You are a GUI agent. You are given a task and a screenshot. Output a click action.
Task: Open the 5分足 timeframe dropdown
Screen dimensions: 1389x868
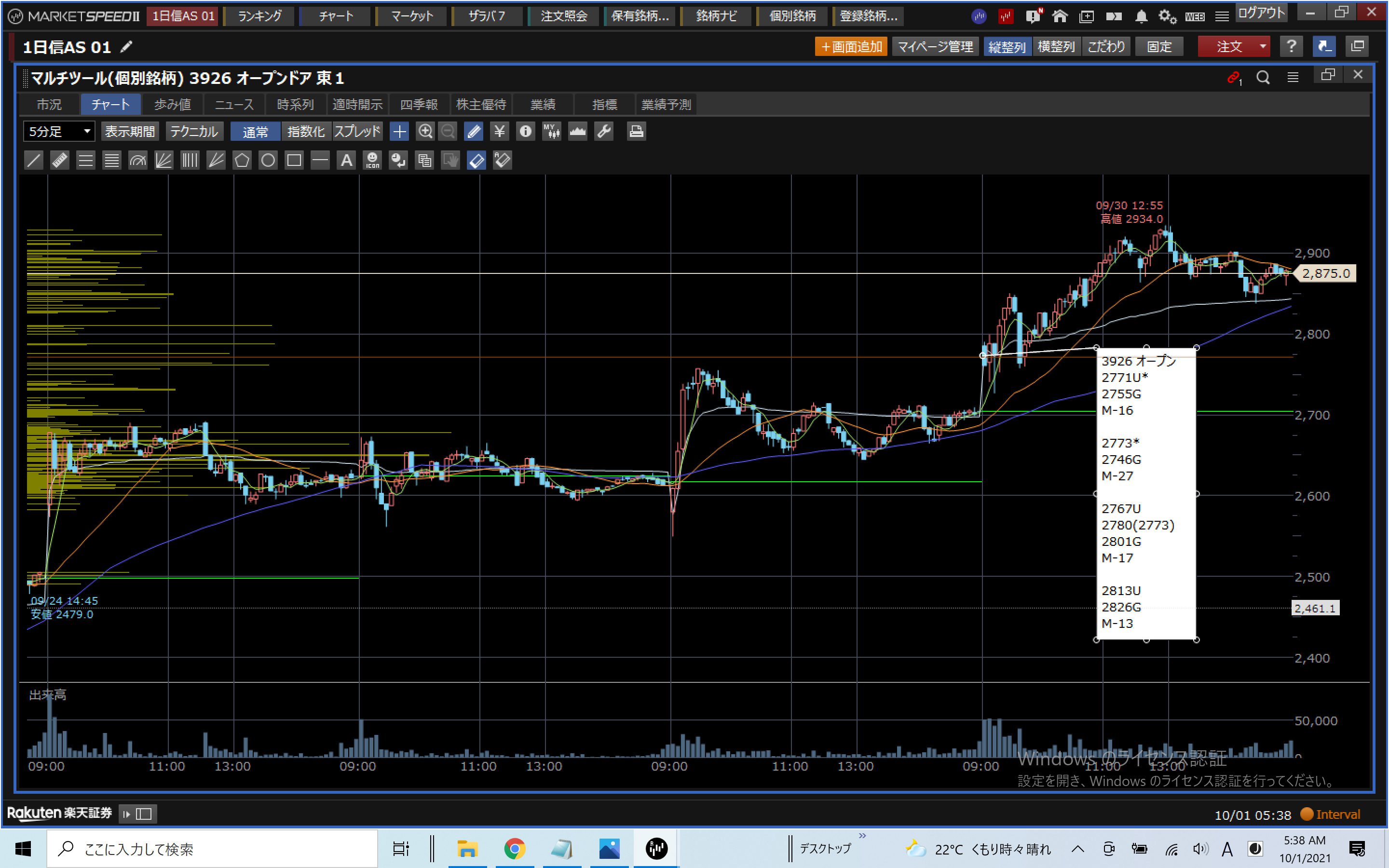tap(59, 132)
